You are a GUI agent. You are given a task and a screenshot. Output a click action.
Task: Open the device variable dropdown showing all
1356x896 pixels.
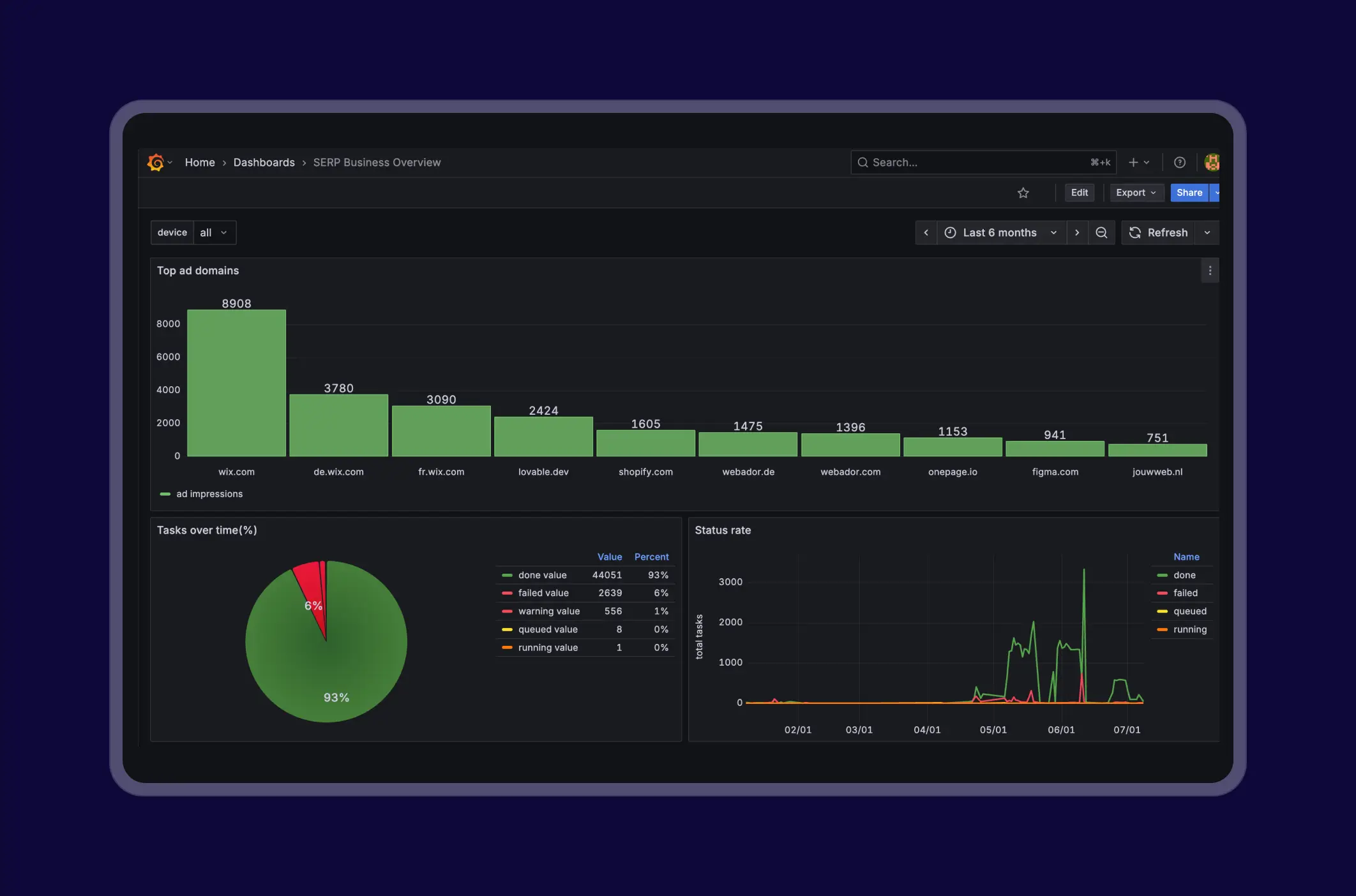pos(214,232)
